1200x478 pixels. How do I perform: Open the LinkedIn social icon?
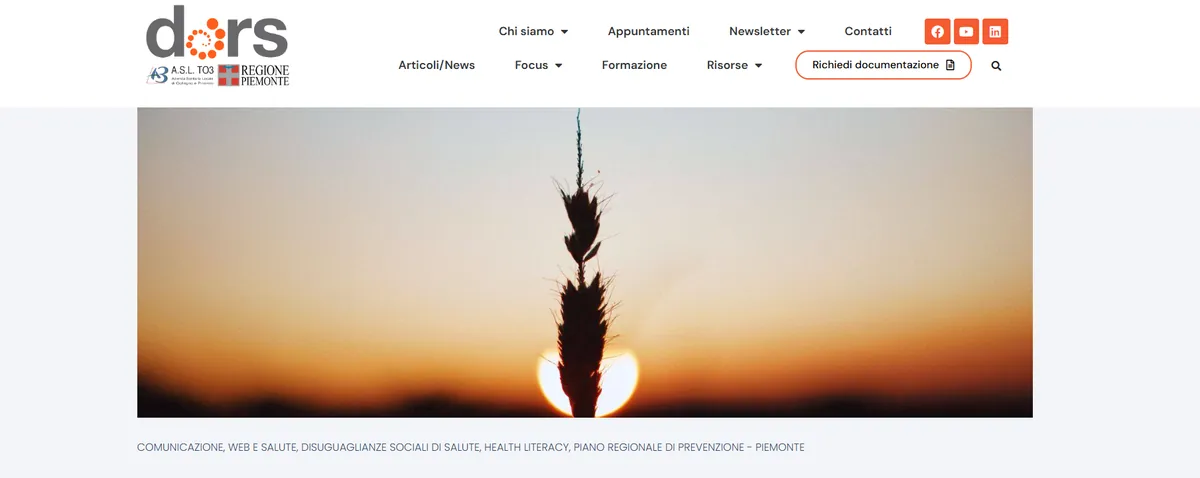(995, 32)
